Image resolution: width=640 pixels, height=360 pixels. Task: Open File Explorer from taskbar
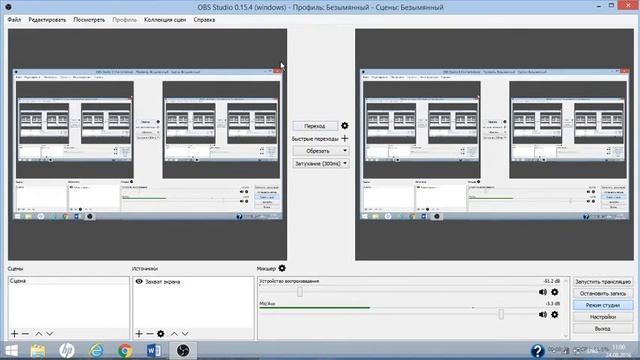[x=38, y=351]
